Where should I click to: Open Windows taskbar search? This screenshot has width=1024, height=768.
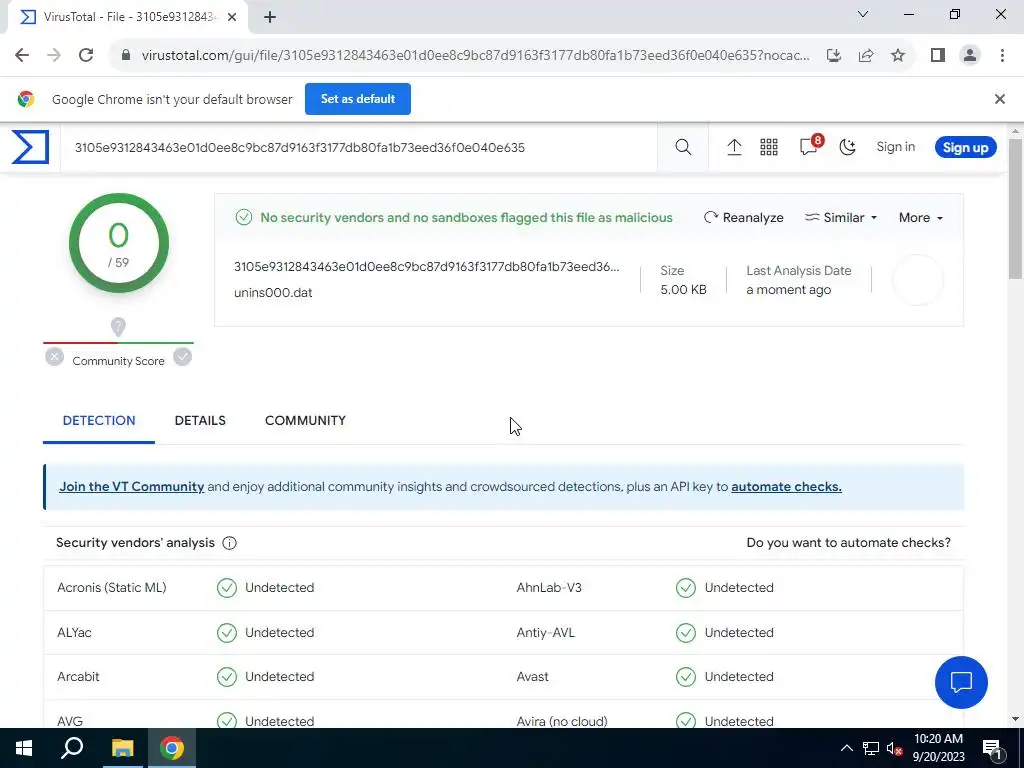[x=72, y=748]
